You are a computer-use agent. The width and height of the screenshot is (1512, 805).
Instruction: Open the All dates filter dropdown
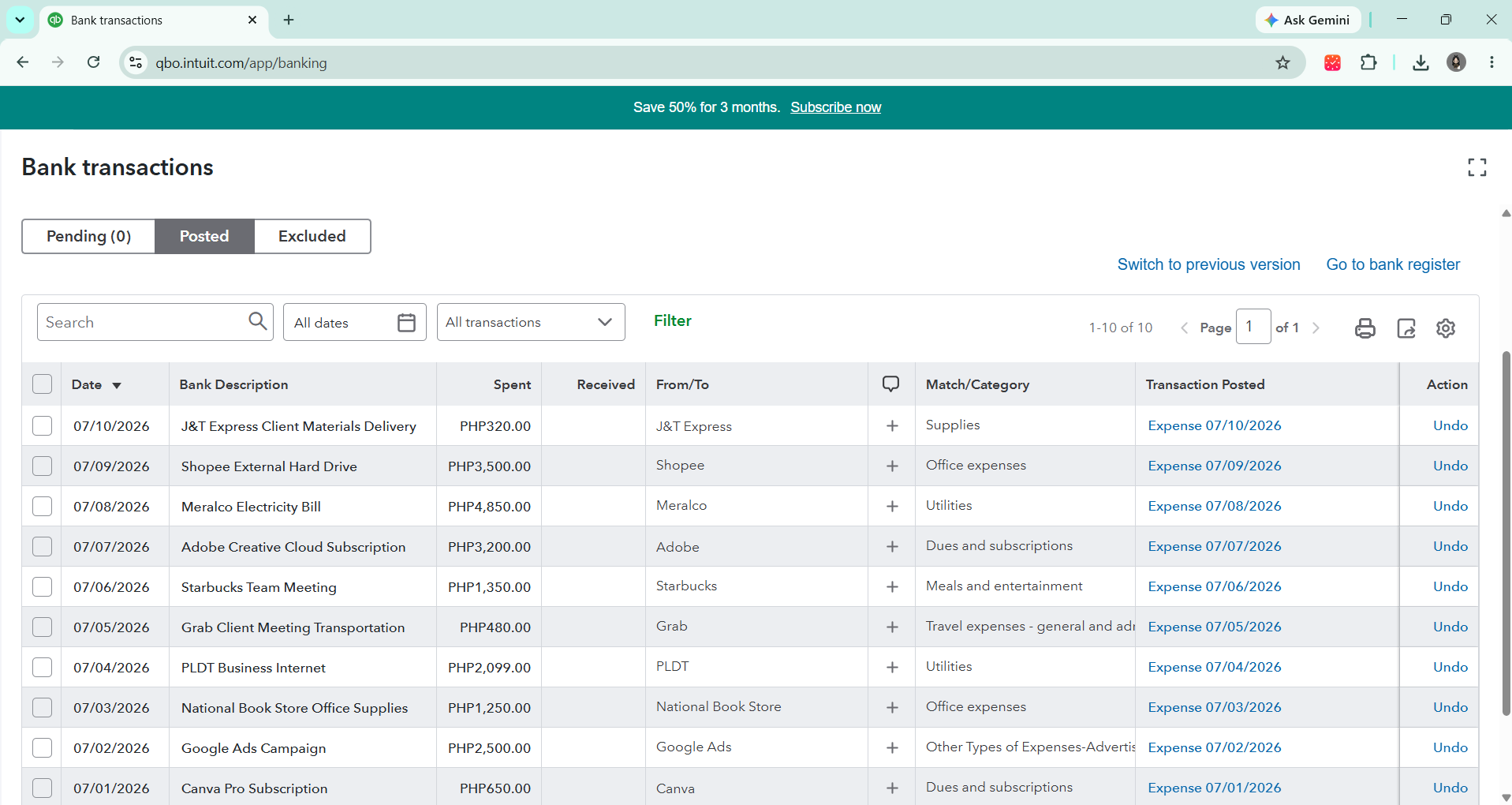(354, 322)
